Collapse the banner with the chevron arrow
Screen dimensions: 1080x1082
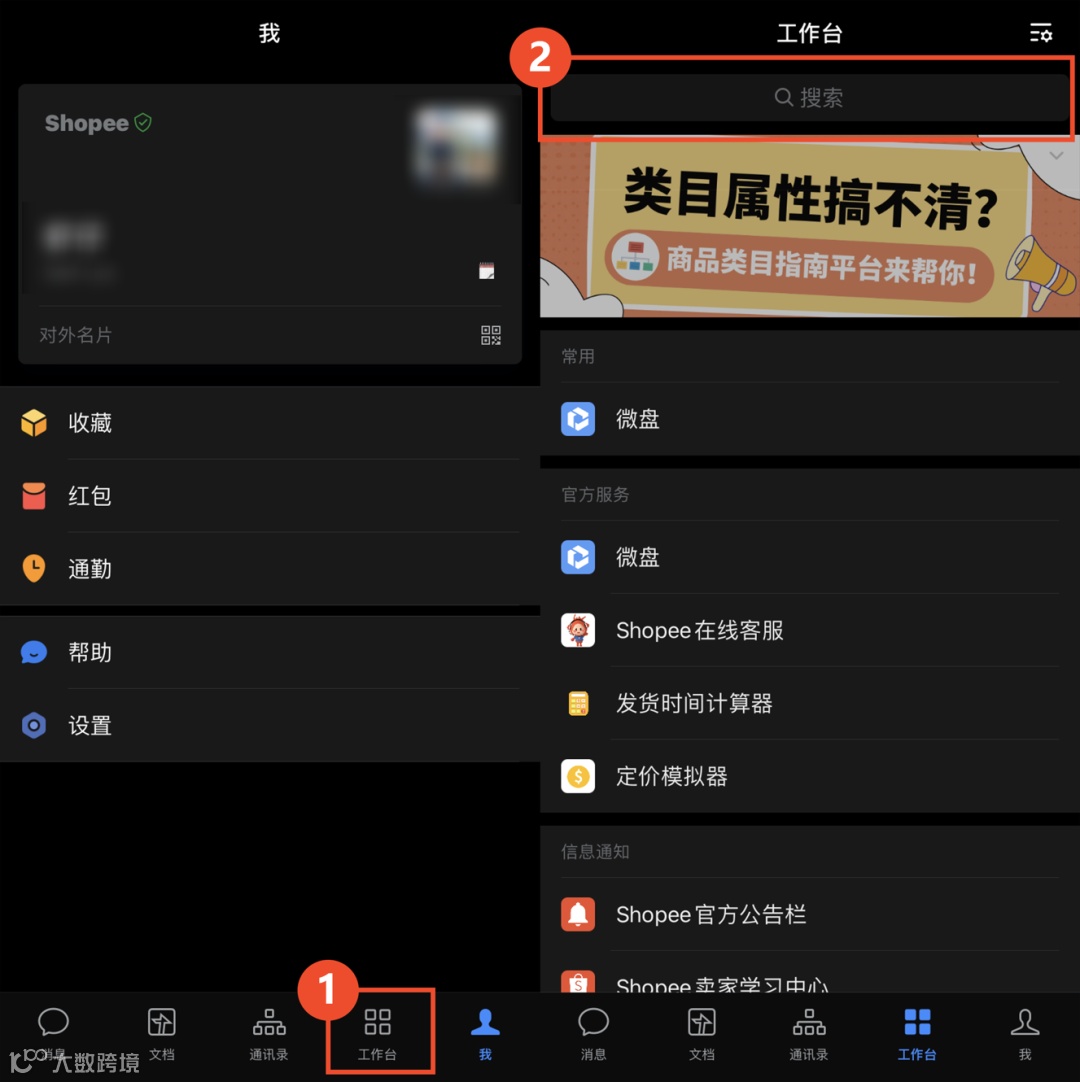pos(1057,156)
